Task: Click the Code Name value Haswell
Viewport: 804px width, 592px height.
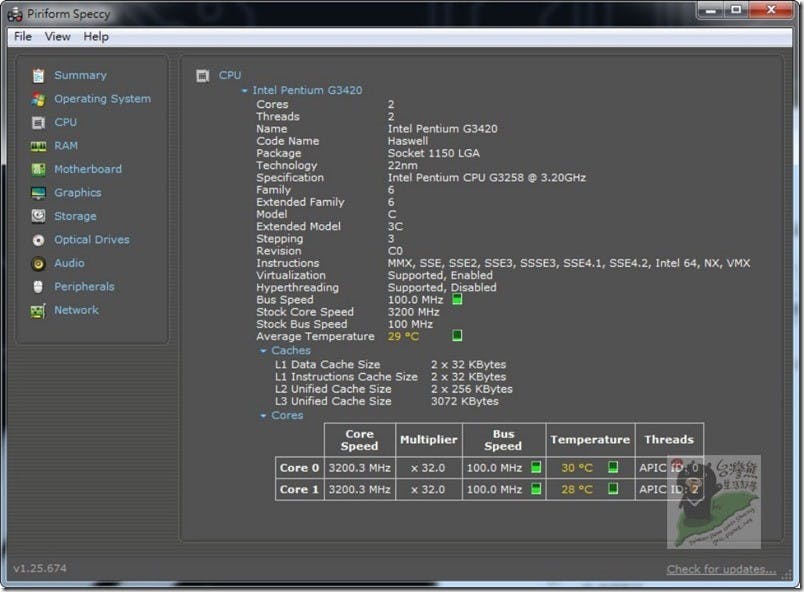Action: [x=408, y=141]
